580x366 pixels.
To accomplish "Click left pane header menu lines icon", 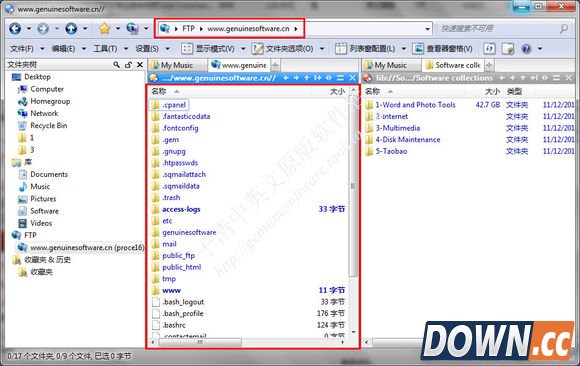I will (x=340, y=78).
